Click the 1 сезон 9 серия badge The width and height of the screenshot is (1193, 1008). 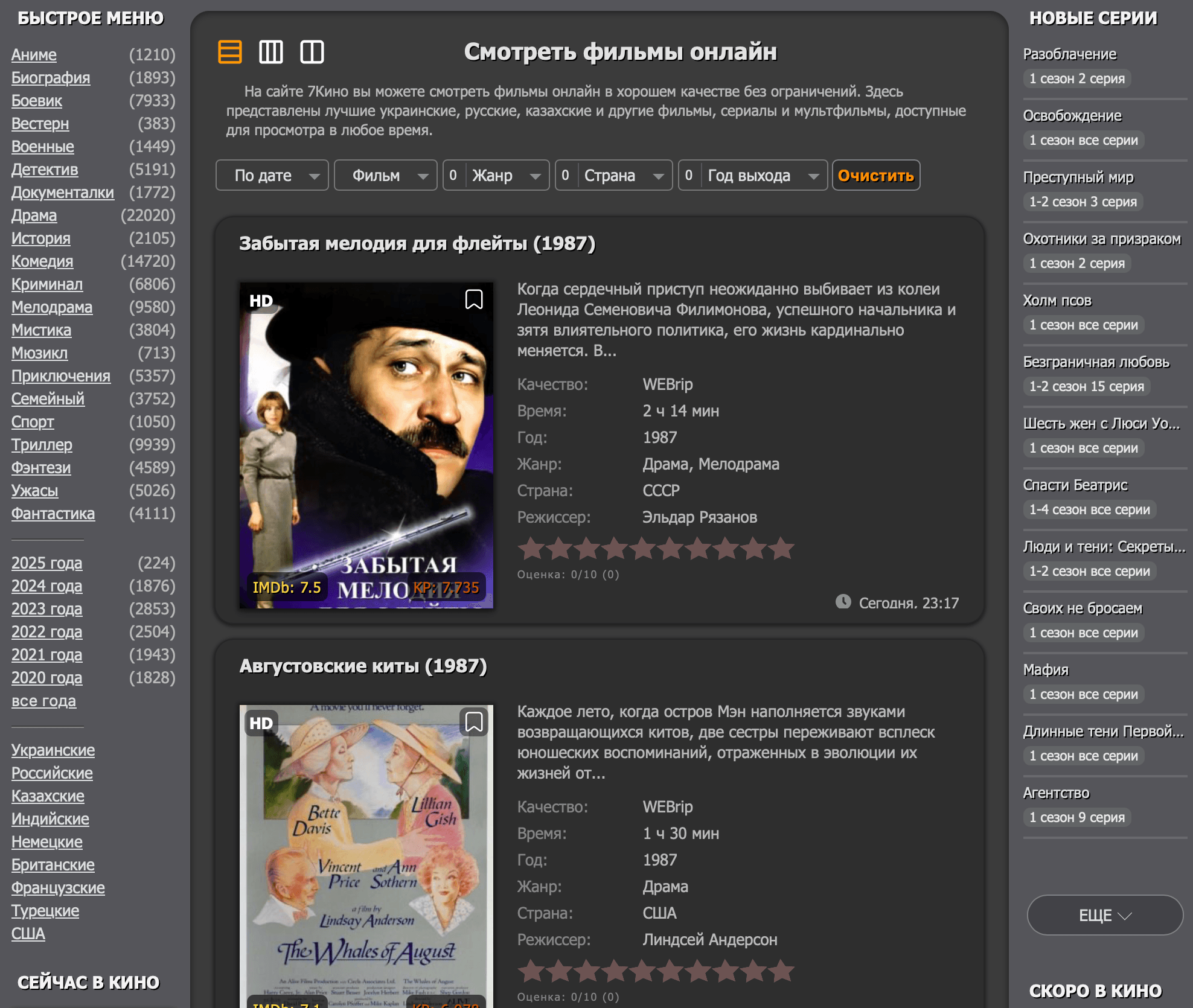1077,817
